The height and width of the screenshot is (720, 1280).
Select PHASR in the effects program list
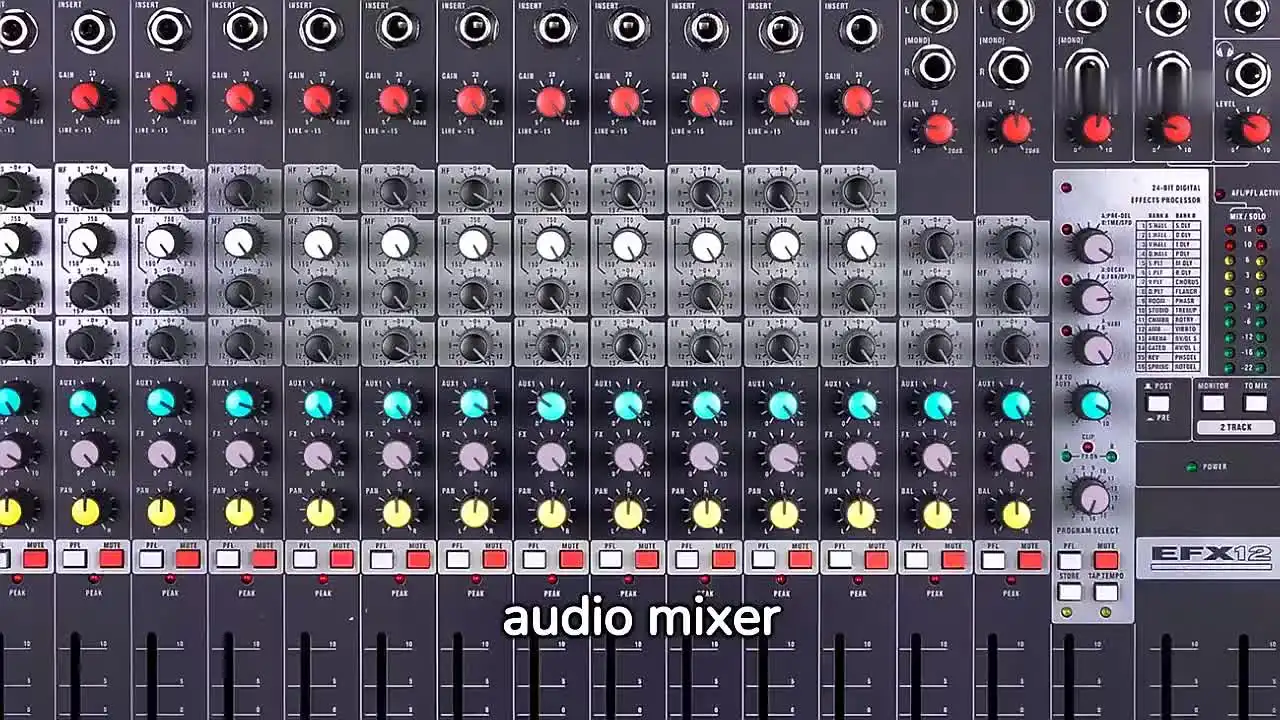(x=1186, y=301)
